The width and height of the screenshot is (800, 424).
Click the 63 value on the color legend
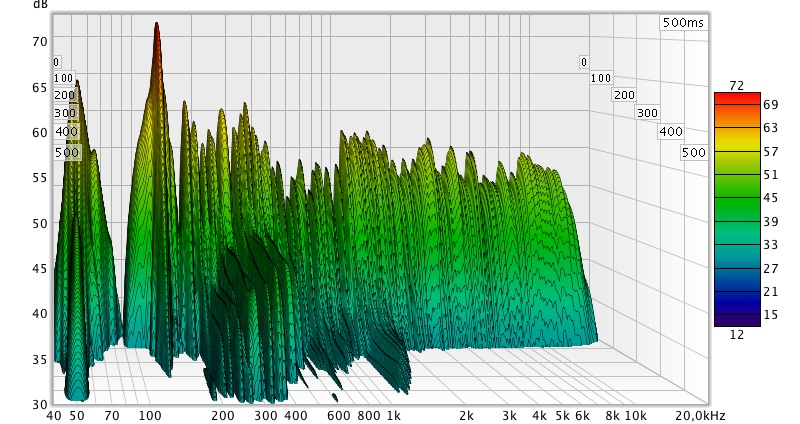(770, 128)
